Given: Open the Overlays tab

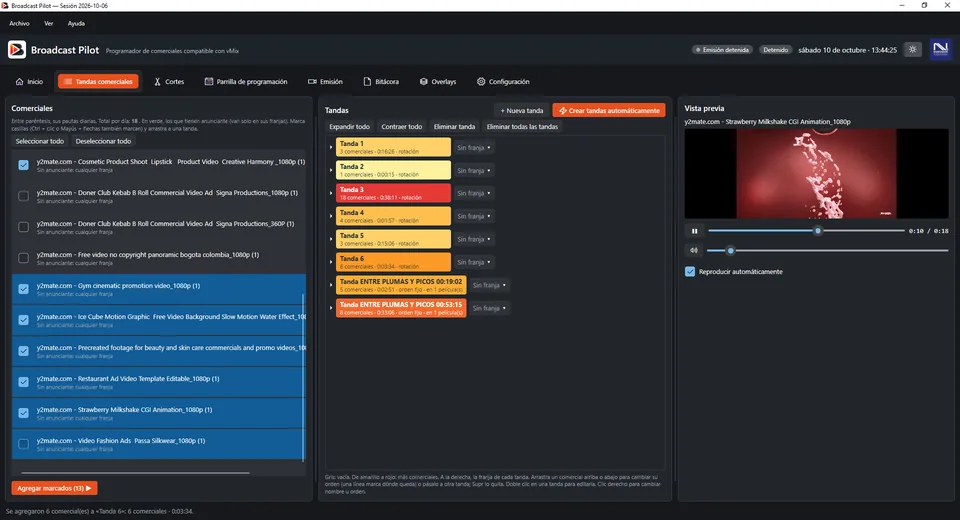Looking at the screenshot, I should (438, 81).
